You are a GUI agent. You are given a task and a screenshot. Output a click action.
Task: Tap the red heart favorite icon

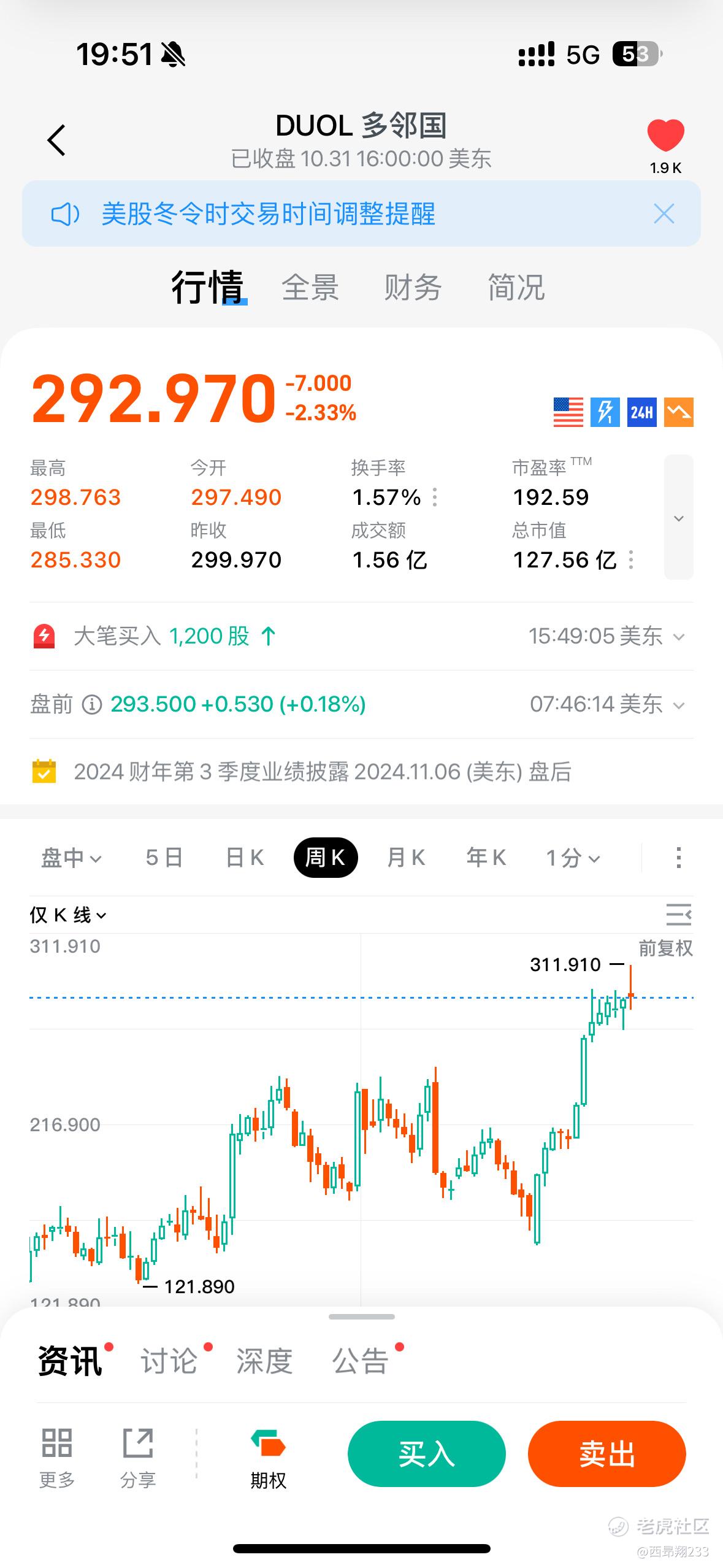point(665,135)
